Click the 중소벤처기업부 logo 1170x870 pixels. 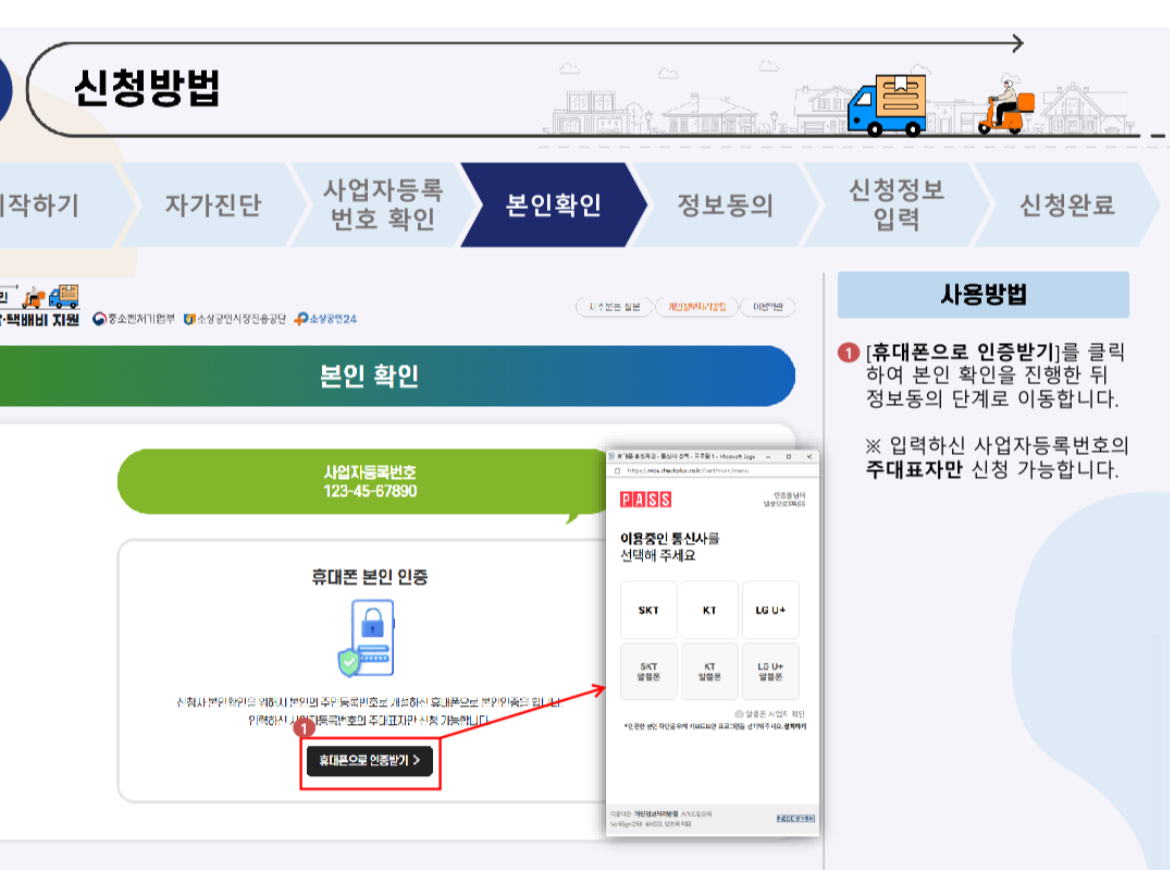[133, 319]
